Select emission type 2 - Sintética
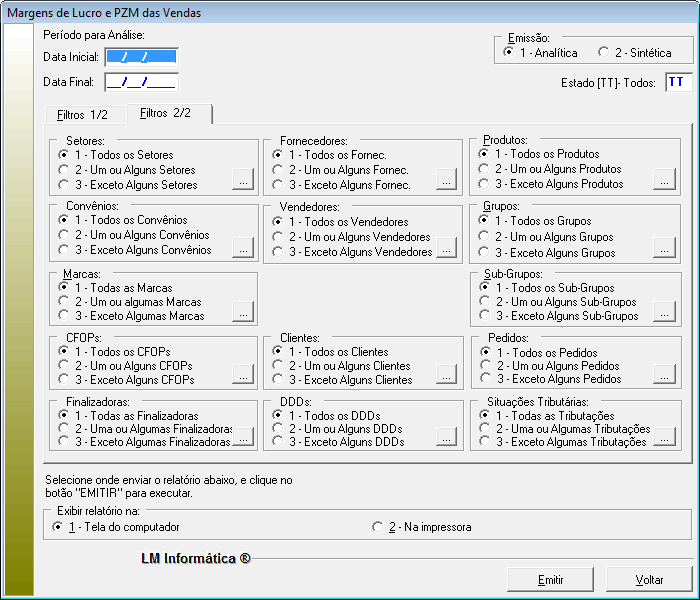The height and width of the screenshot is (600, 700). pyautogui.click(x=603, y=53)
